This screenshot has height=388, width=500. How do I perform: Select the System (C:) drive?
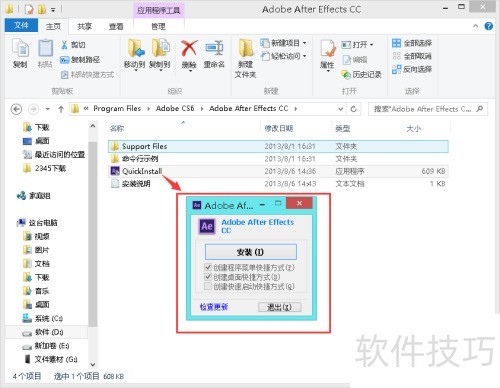tap(43, 318)
